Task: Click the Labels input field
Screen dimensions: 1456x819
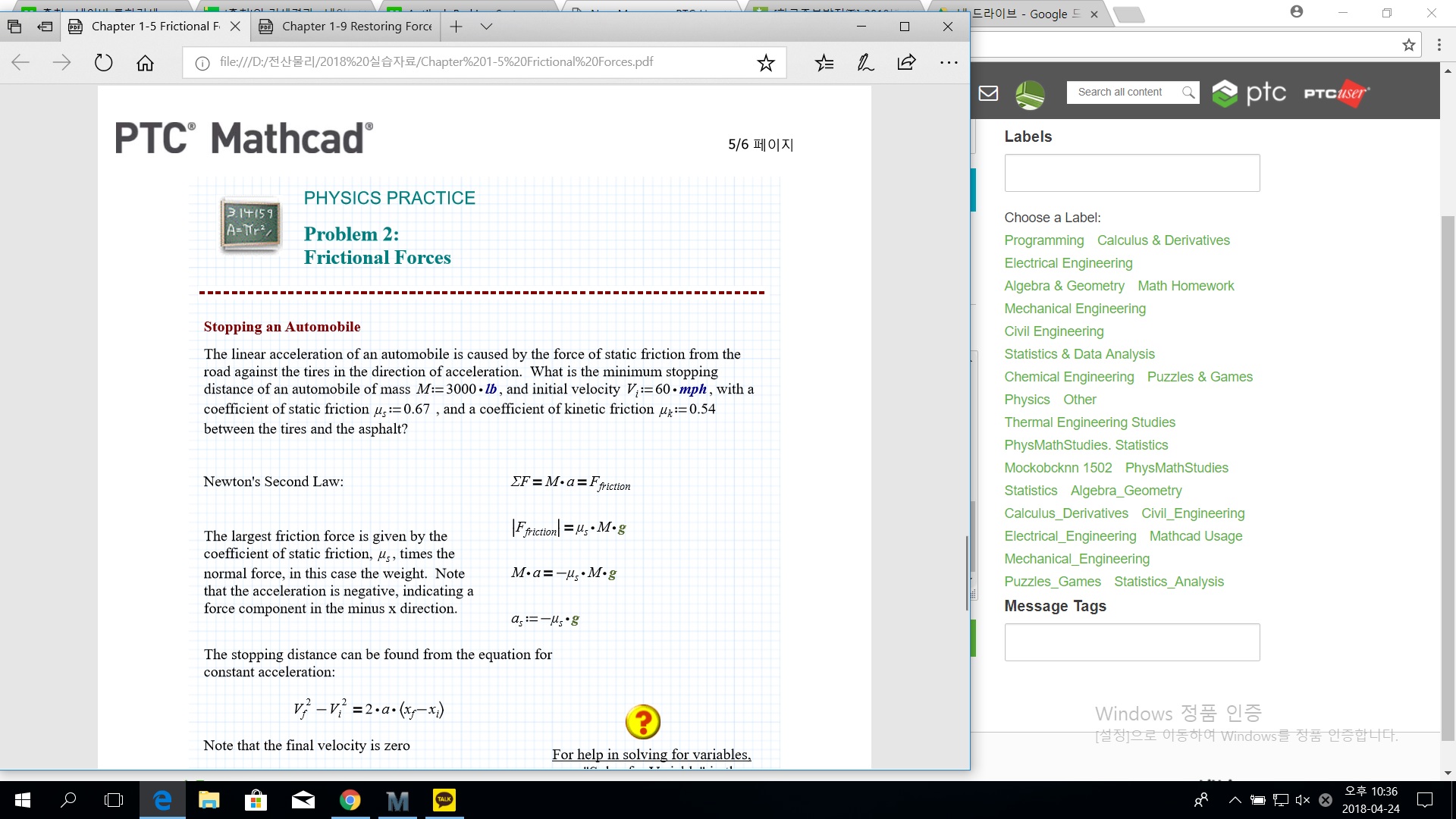Action: [1131, 173]
